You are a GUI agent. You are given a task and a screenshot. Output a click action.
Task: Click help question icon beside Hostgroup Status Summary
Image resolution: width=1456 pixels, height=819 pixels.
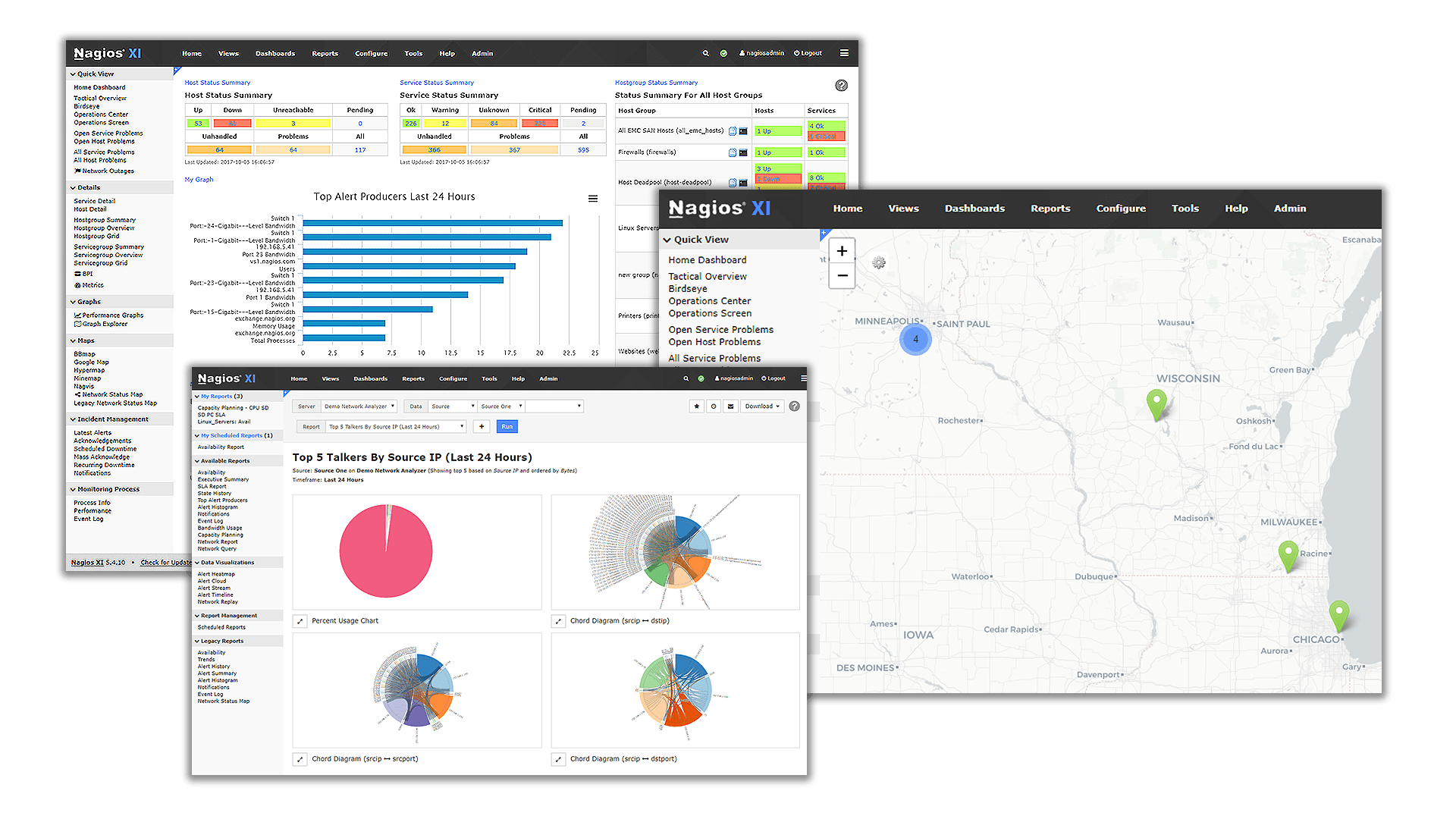coord(841,86)
